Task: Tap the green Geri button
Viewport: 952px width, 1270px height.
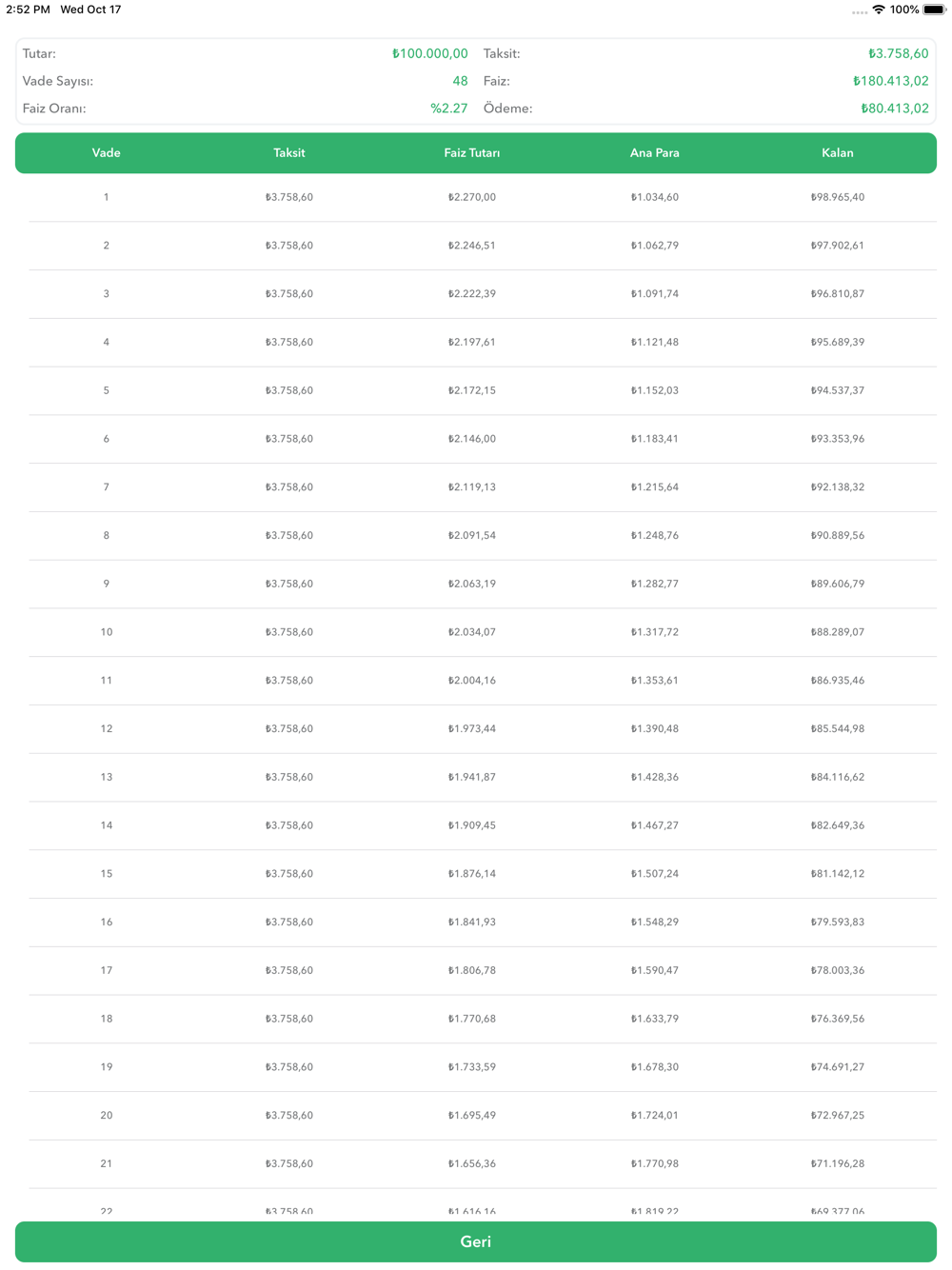Action: click(476, 1241)
